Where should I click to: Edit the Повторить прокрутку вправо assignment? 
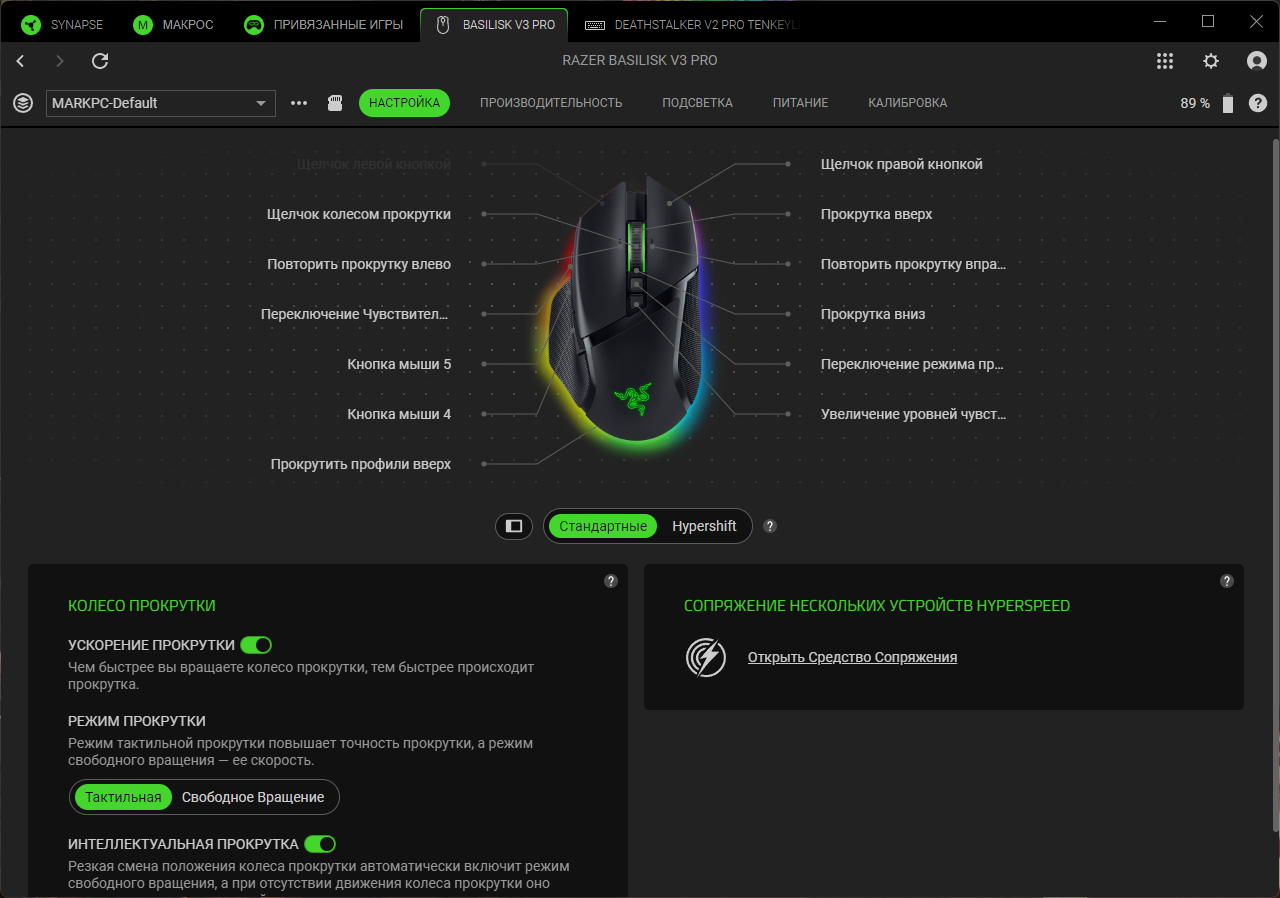(x=914, y=264)
